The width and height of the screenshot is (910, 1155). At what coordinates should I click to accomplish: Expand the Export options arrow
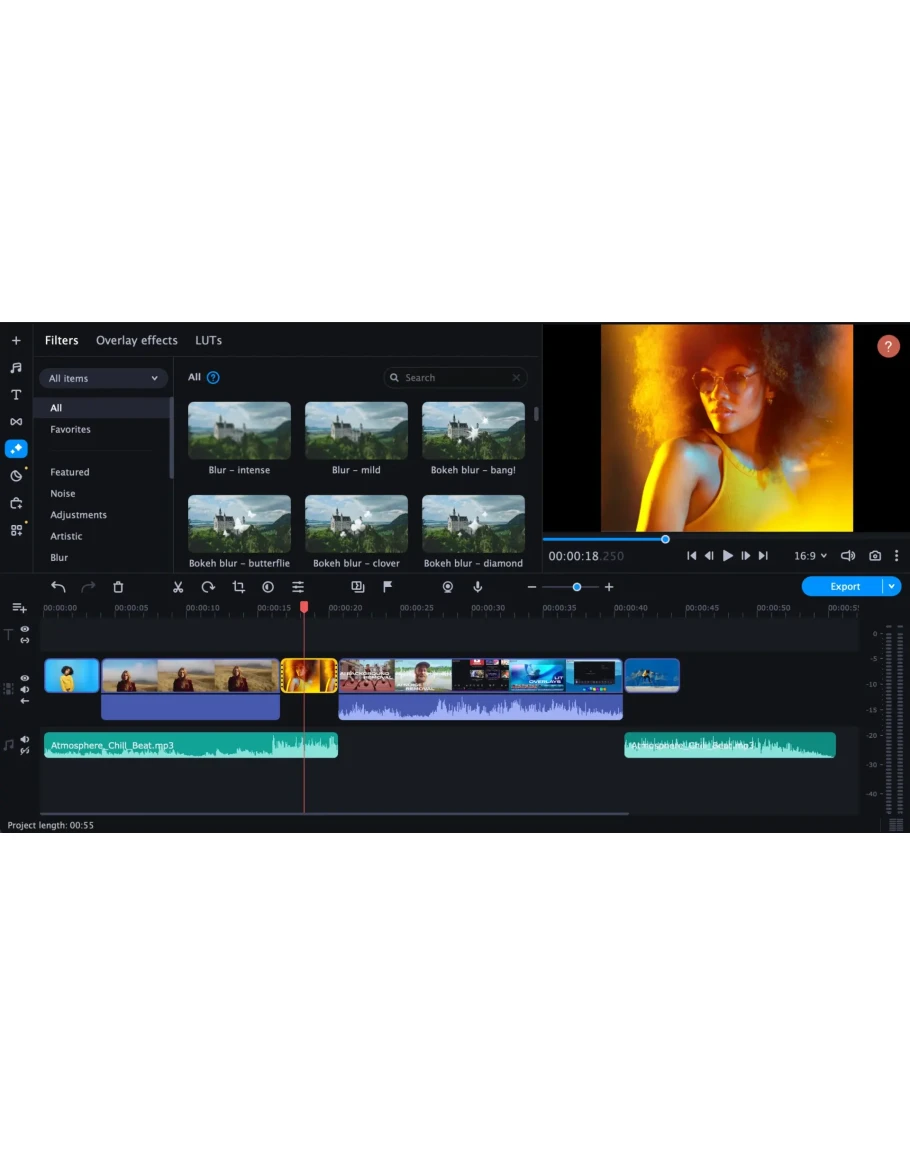coord(892,587)
